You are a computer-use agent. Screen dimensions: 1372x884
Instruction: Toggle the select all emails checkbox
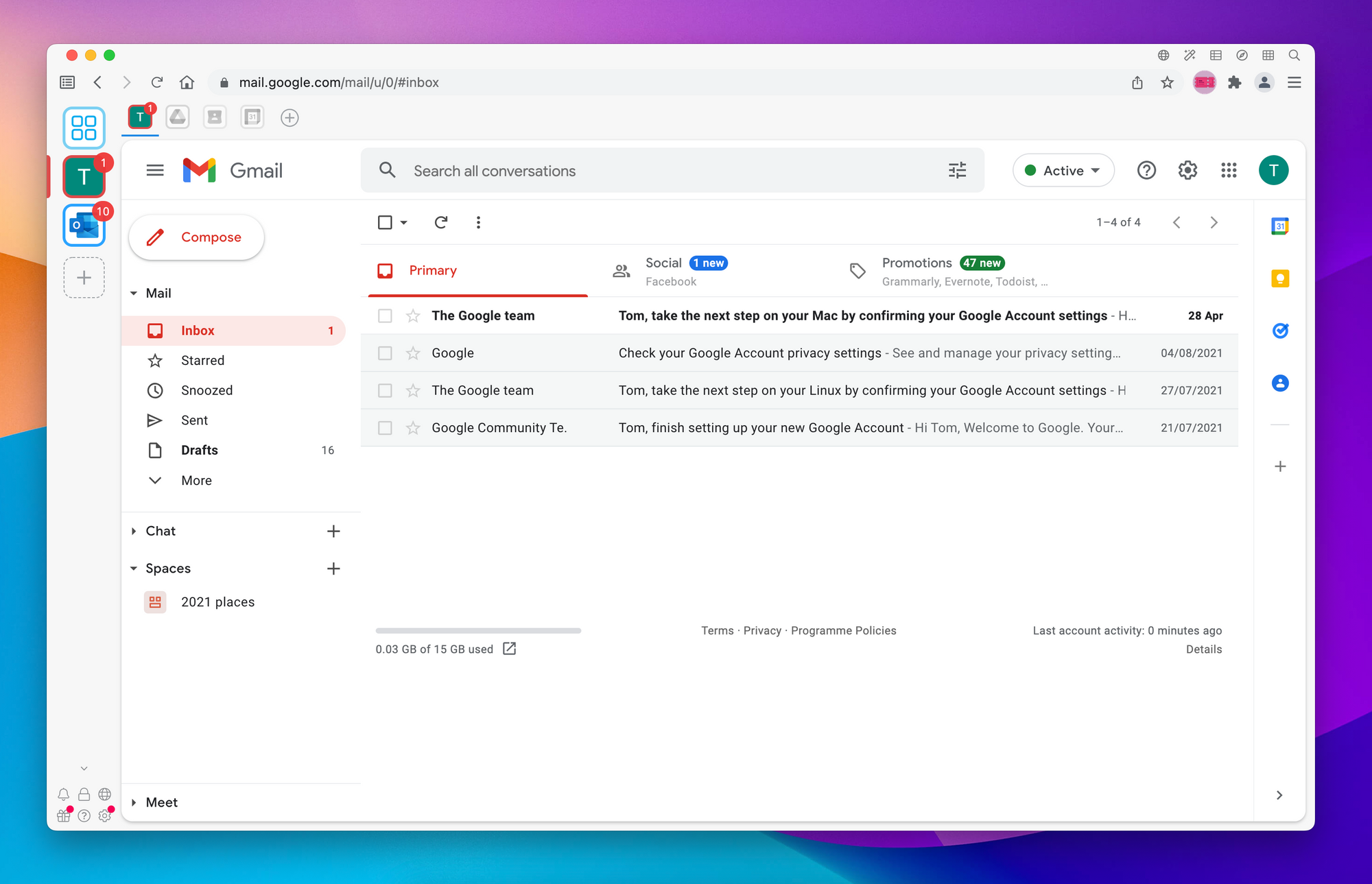[385, 222]
